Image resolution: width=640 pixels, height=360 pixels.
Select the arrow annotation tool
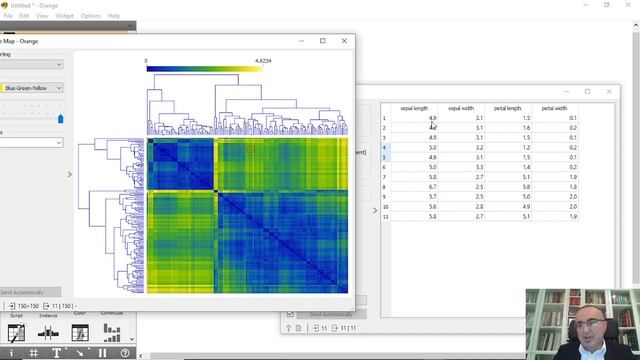(x=80, y=353)
